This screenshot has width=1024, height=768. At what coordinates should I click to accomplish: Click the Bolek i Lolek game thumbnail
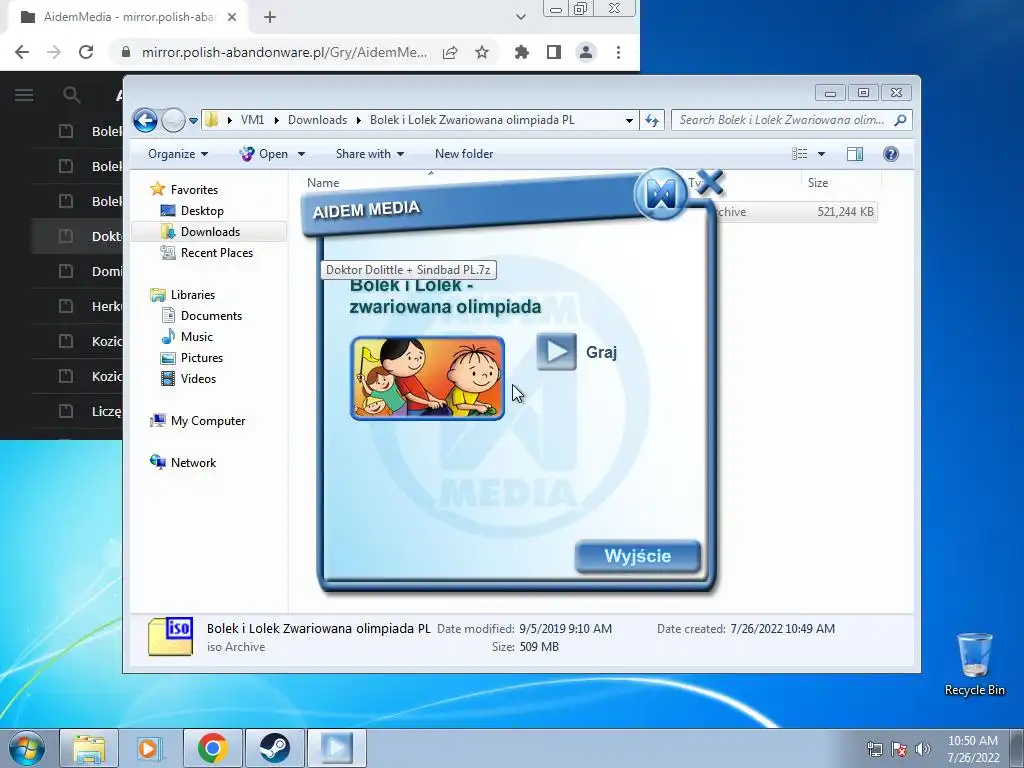coord(428,378)
